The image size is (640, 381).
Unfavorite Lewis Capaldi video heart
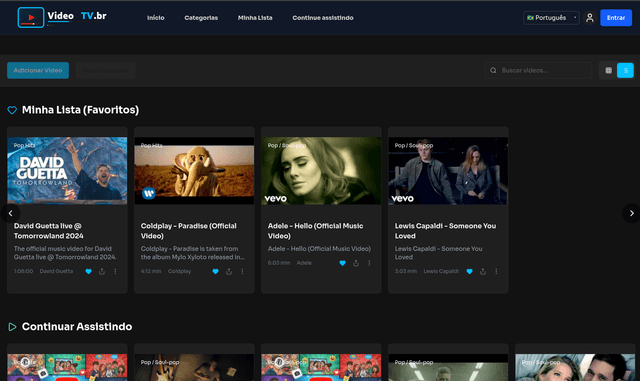point(469,272)
